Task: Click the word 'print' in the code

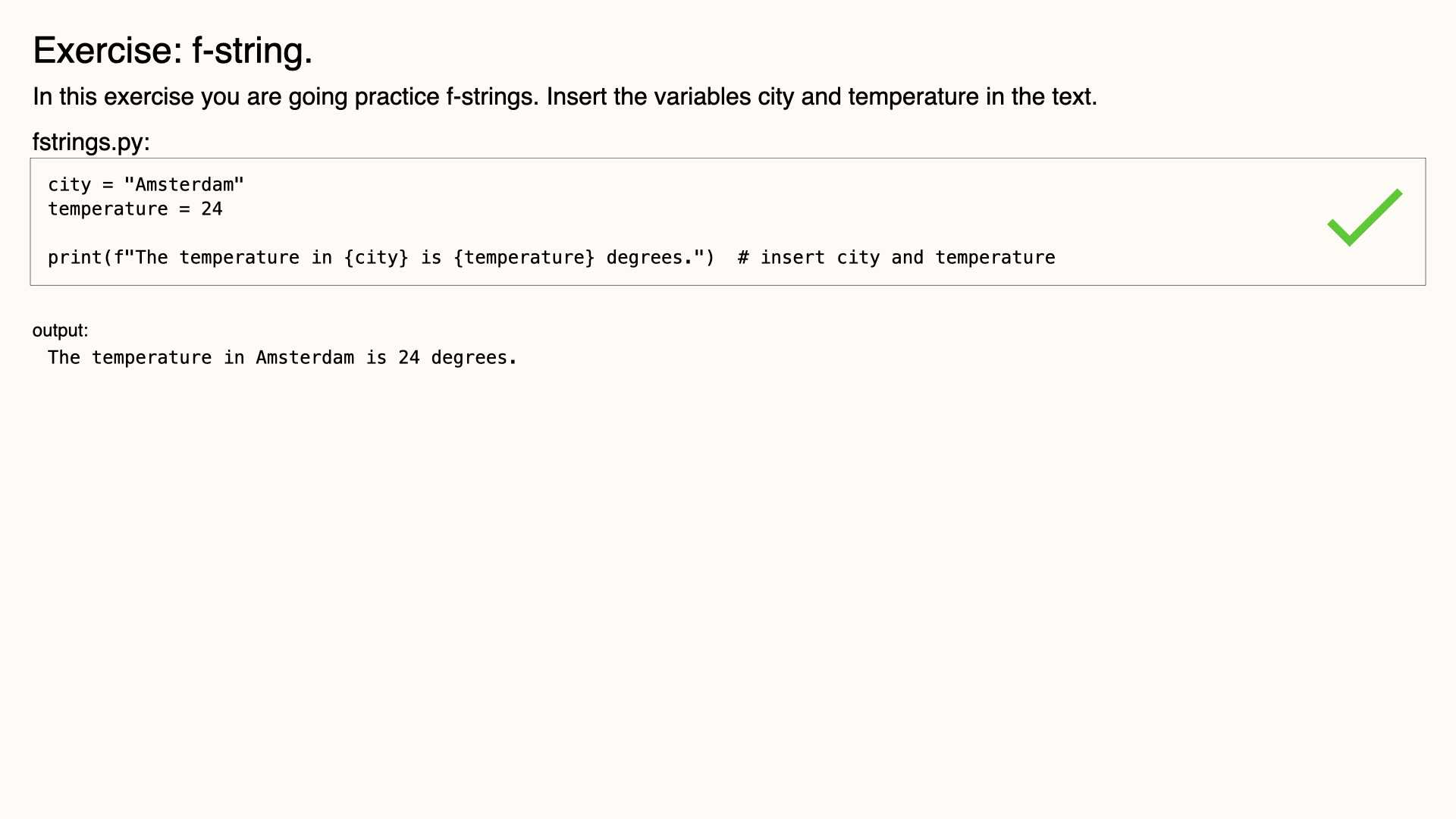Action: coord(75,258)
